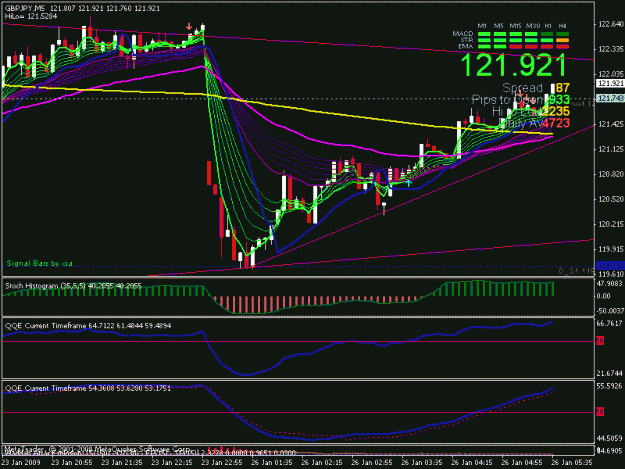The height and width of the screenshot is (469, 625).
Task: Click the 'Signal Bars by cja' label
Action: (39, 263)
